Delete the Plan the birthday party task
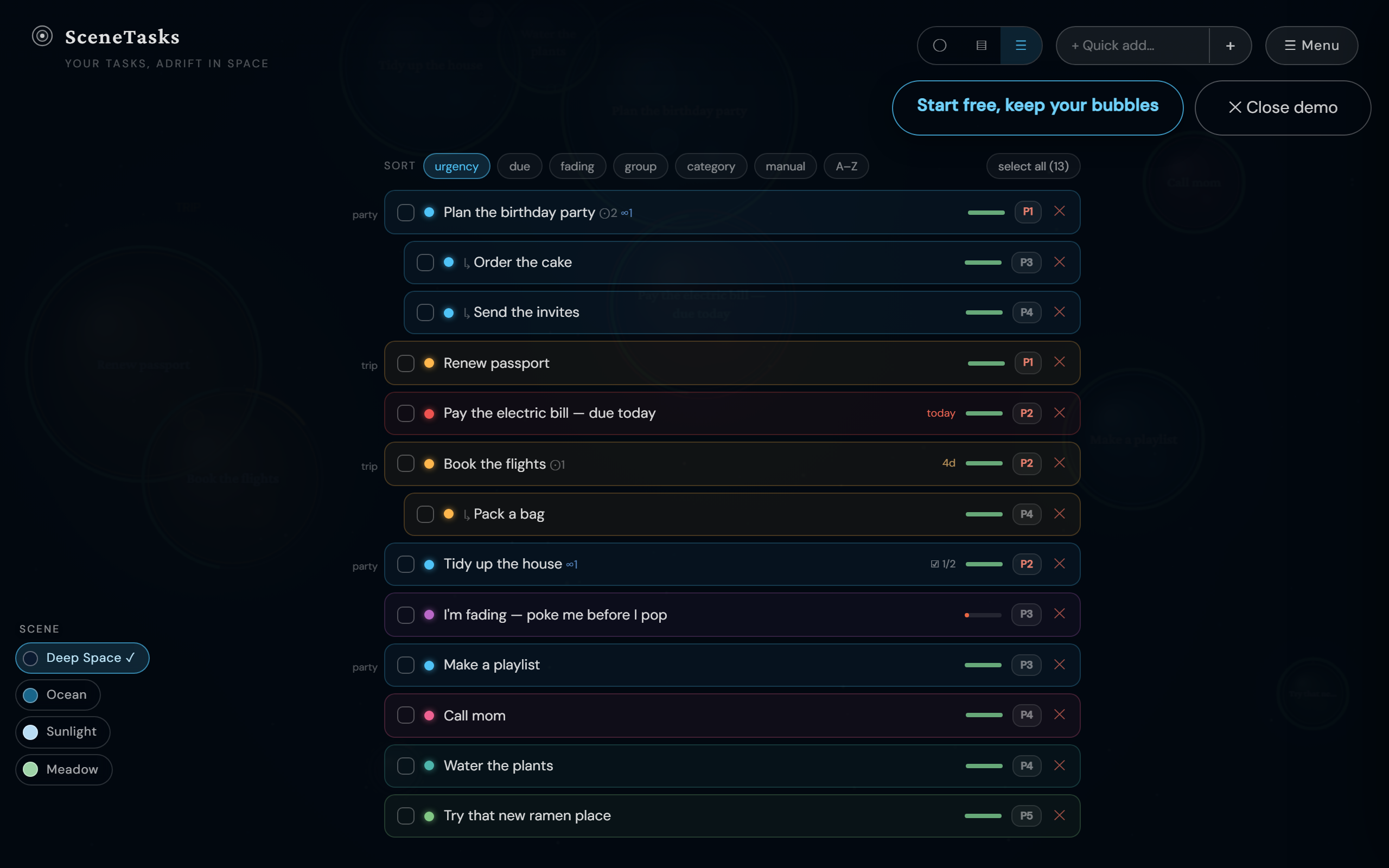Image resolution: width=1389 pixels, height=868 pixels. pos(1060,211)
